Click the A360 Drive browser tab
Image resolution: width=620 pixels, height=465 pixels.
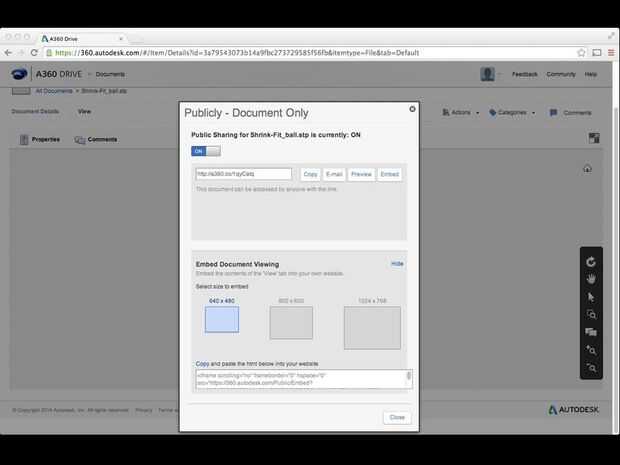point(81,39)
